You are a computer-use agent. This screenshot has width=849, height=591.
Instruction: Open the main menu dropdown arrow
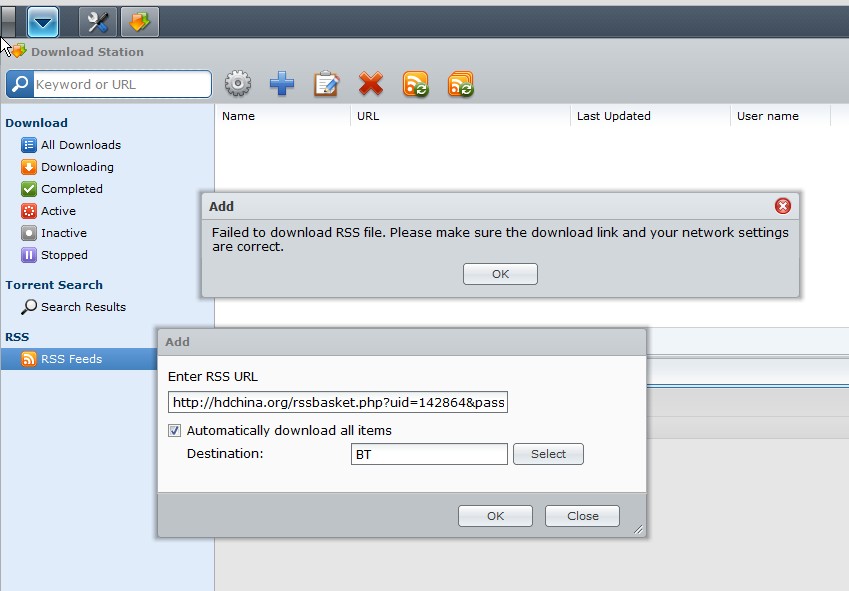click(43, 21)
